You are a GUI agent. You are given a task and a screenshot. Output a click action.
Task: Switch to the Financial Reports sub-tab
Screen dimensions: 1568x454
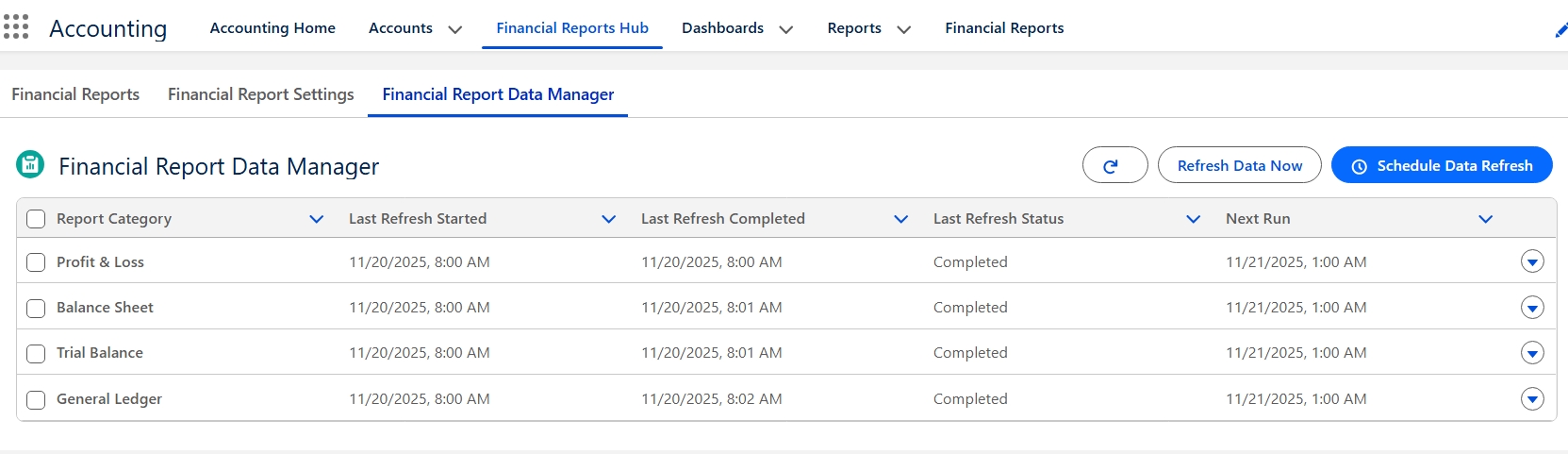pyautogui.click(x=75, y=94)
